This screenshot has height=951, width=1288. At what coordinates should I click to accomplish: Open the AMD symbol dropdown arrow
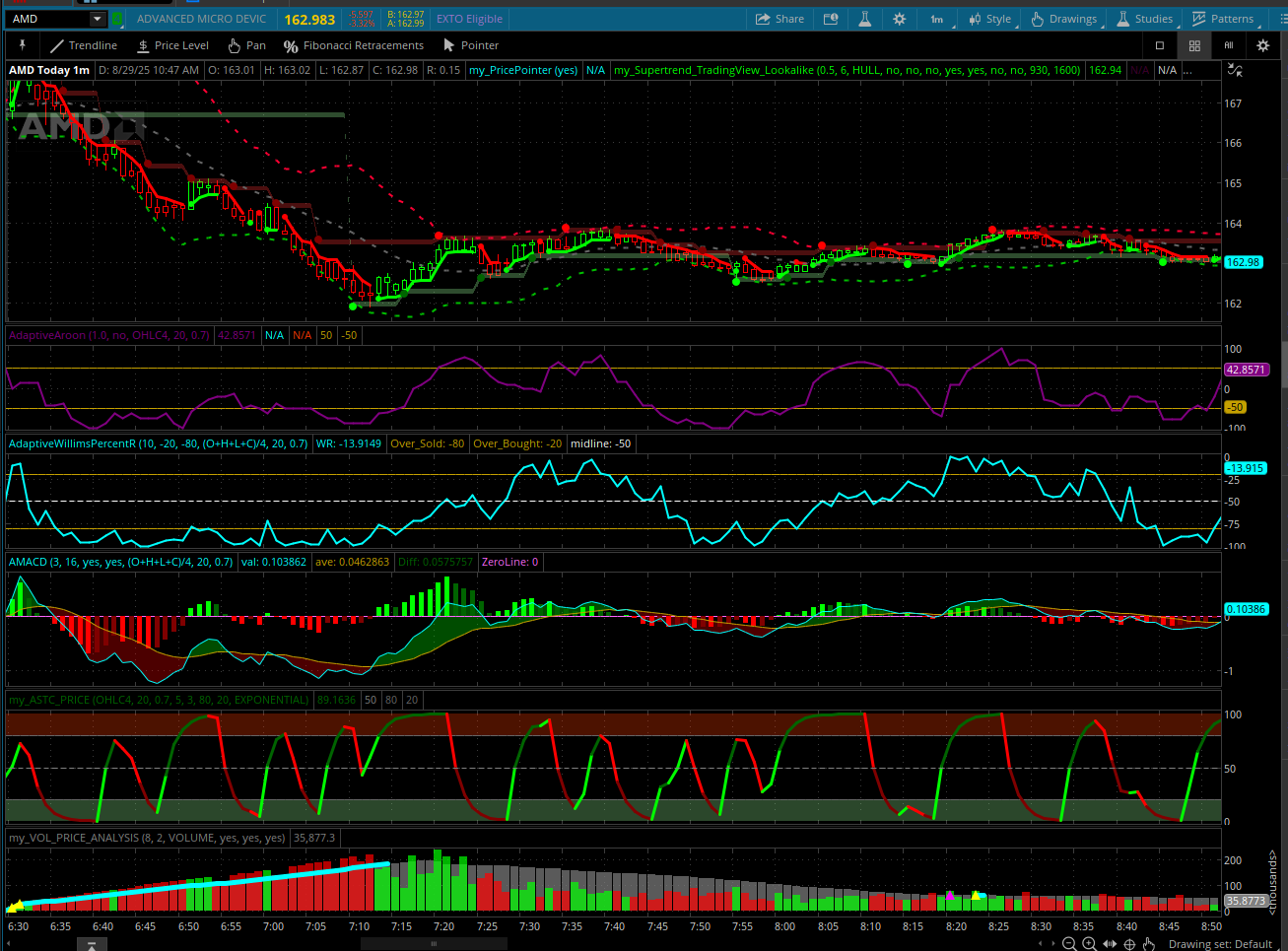point(97,19)
